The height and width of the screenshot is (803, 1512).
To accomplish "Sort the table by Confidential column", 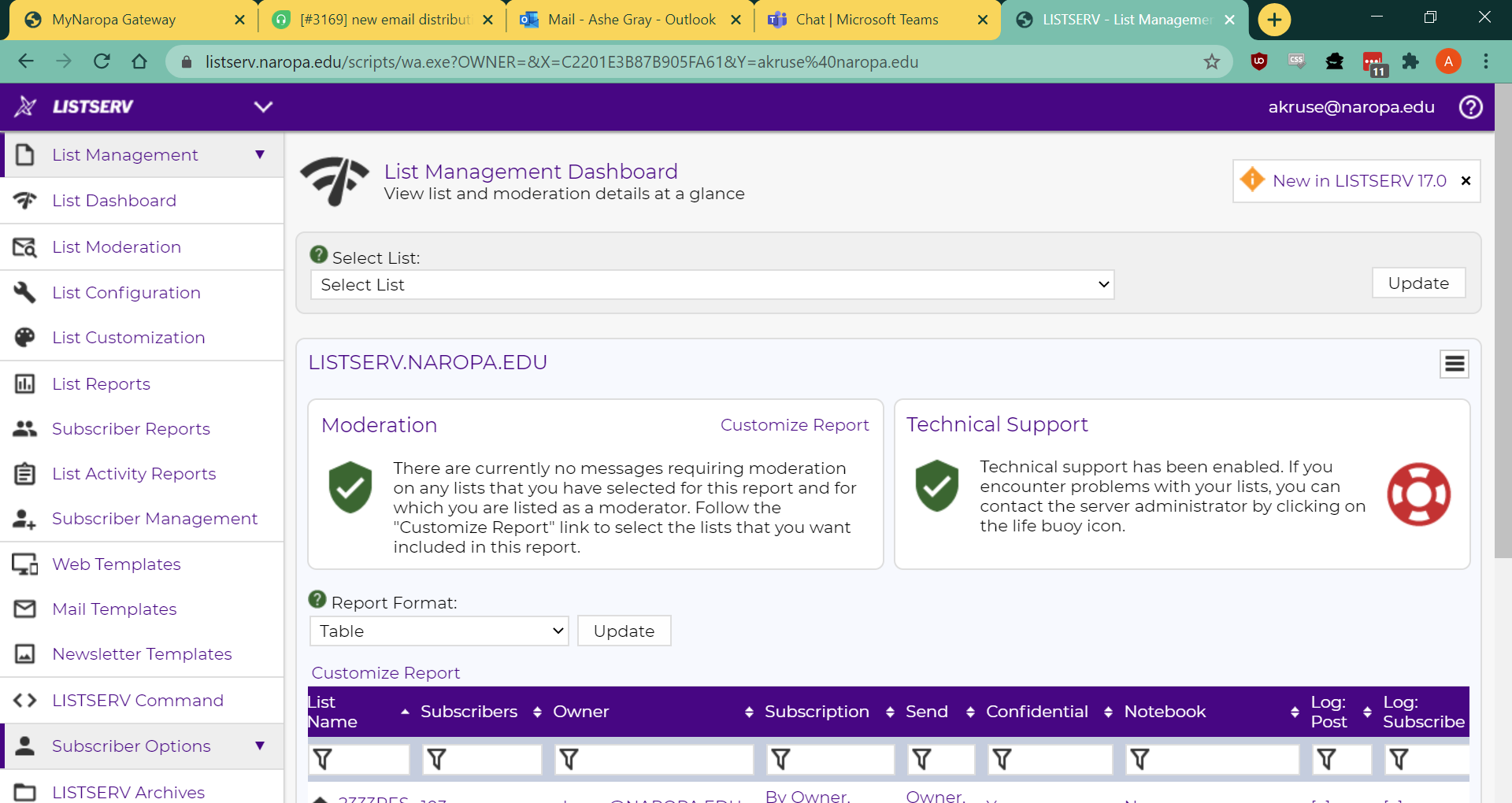I will 1108,712.
